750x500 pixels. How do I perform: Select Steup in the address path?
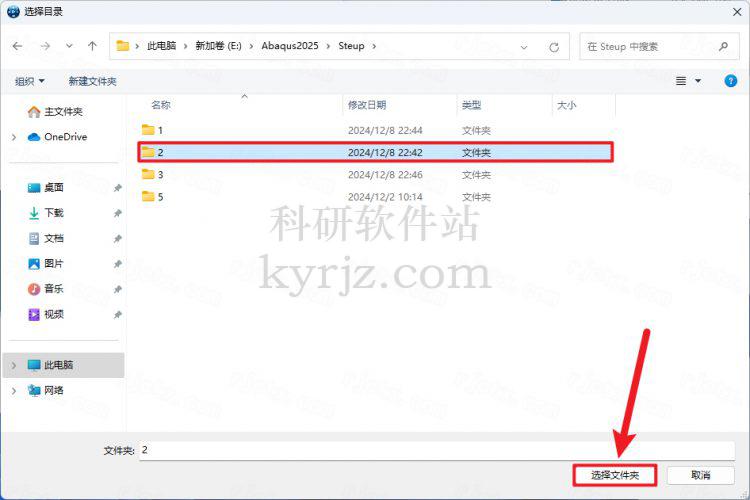click(351, 46)
